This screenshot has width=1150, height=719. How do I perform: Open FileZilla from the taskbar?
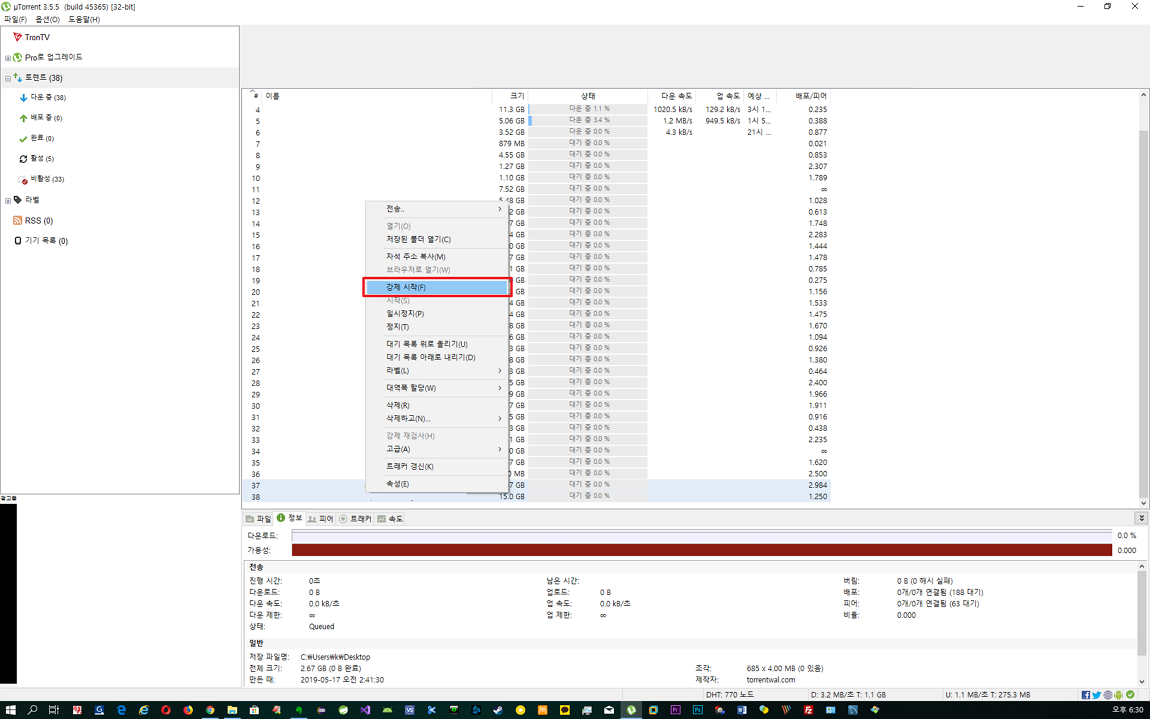coord(809,710)
